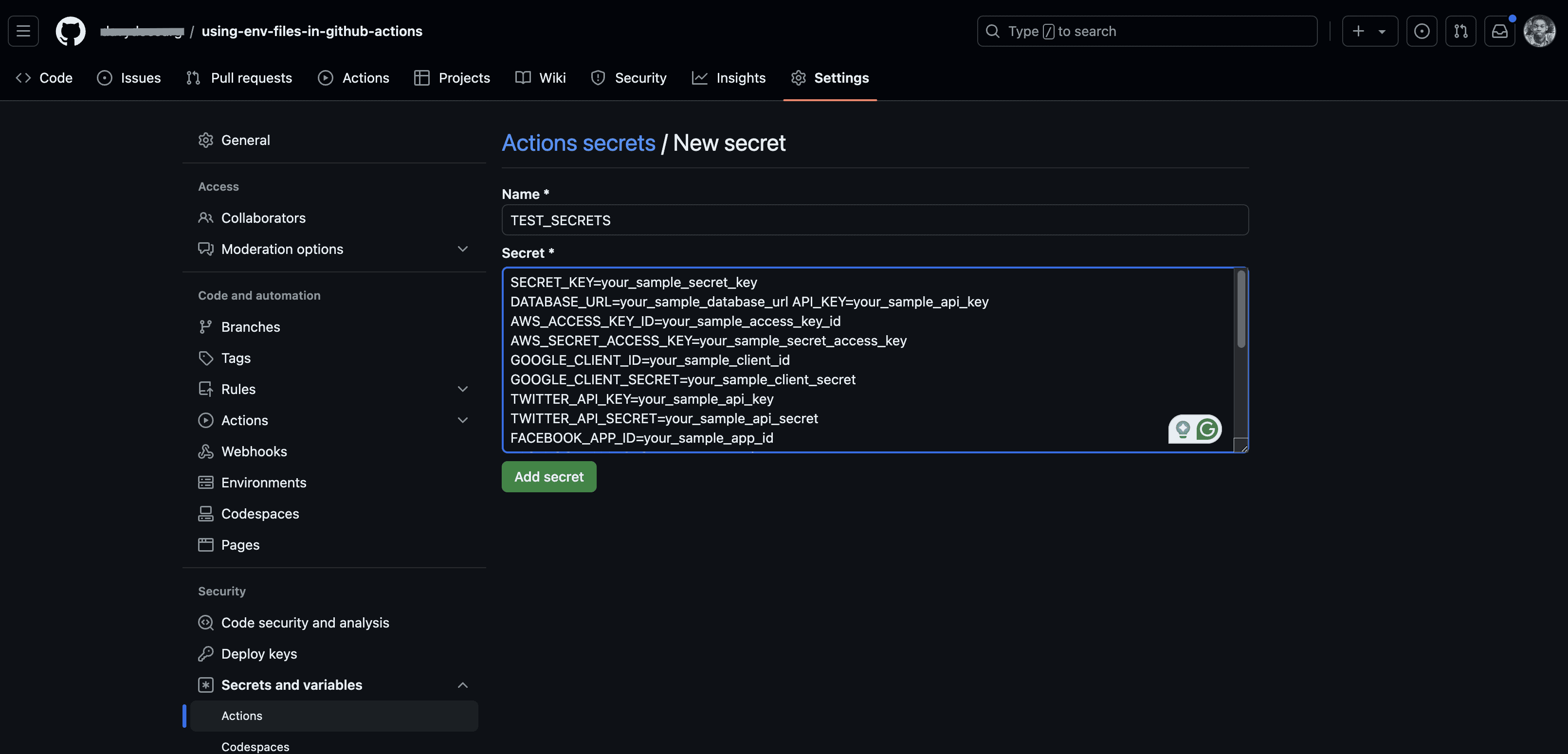
Task: Expand Moderation options chevron
Action: [x=463, y=249]
